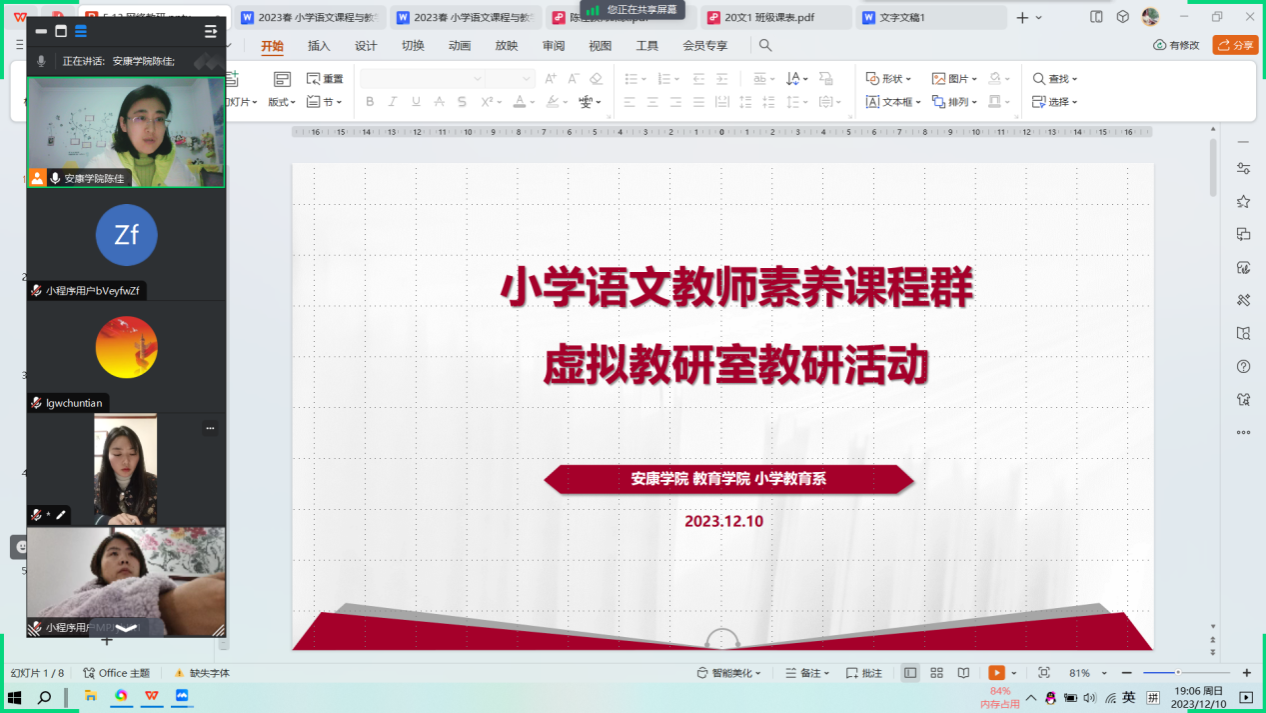
Task: Toggle bold text formatting
Action: point(370,102)
